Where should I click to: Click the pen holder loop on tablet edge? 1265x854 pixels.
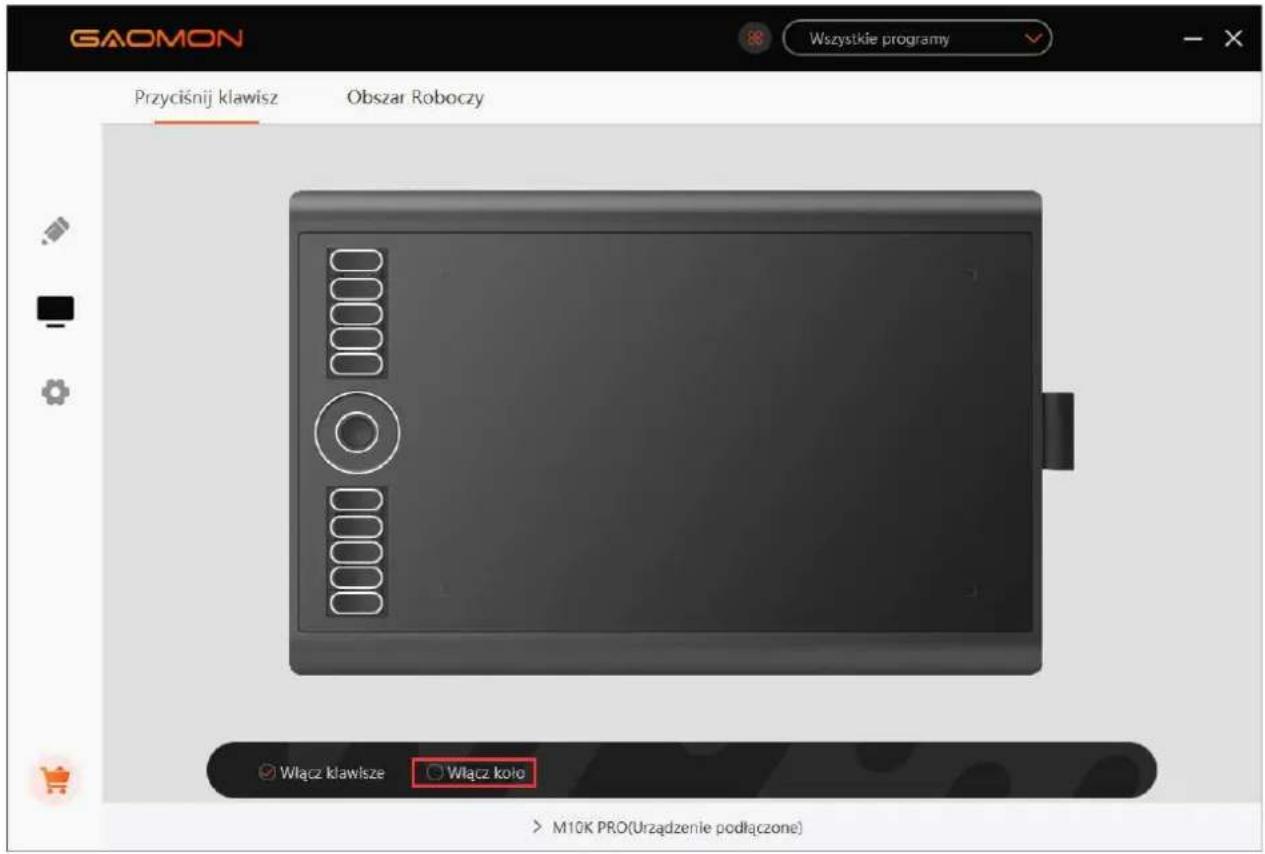(1056, 431)
